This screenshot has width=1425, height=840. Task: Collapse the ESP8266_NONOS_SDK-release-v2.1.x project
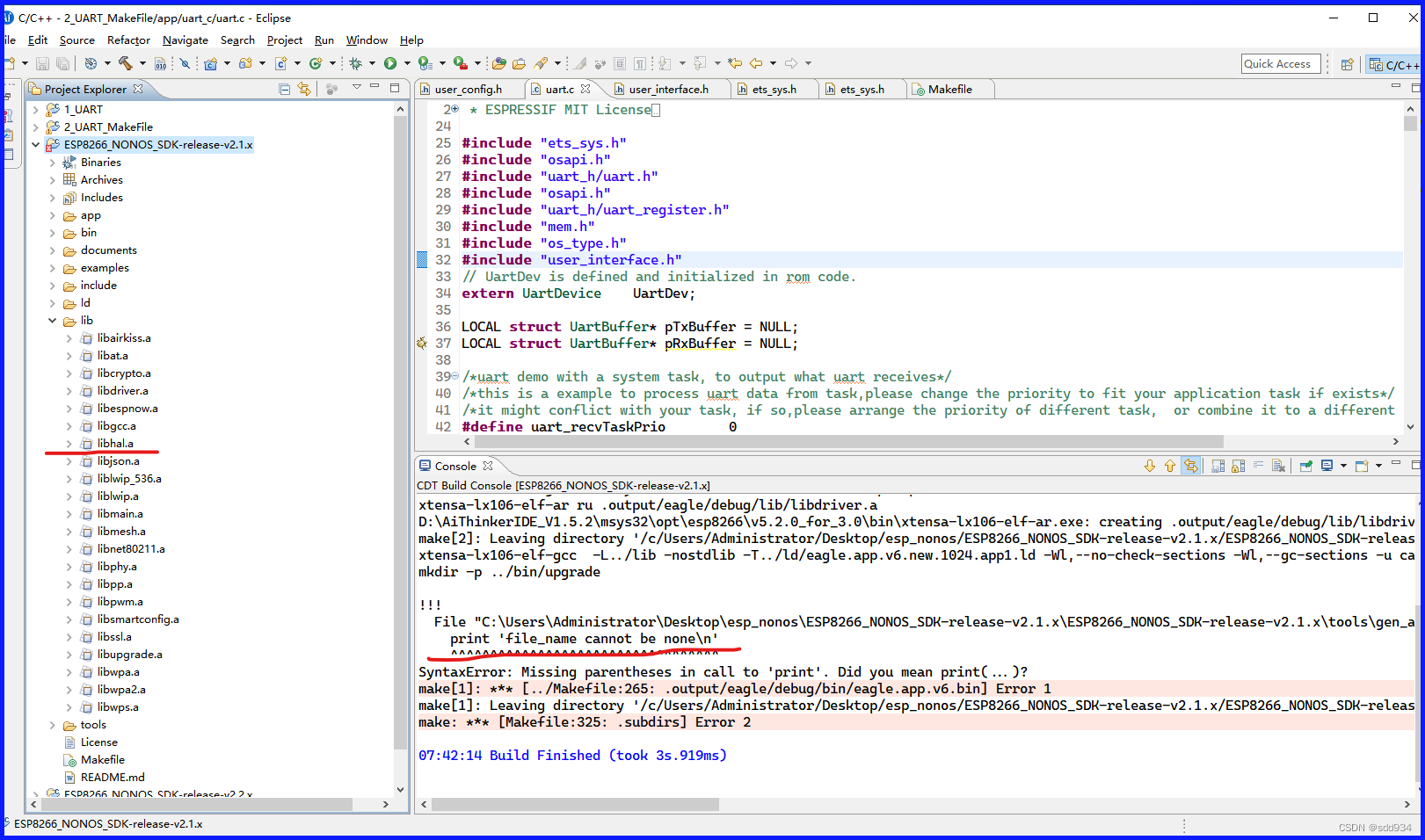tap(35, 145)
